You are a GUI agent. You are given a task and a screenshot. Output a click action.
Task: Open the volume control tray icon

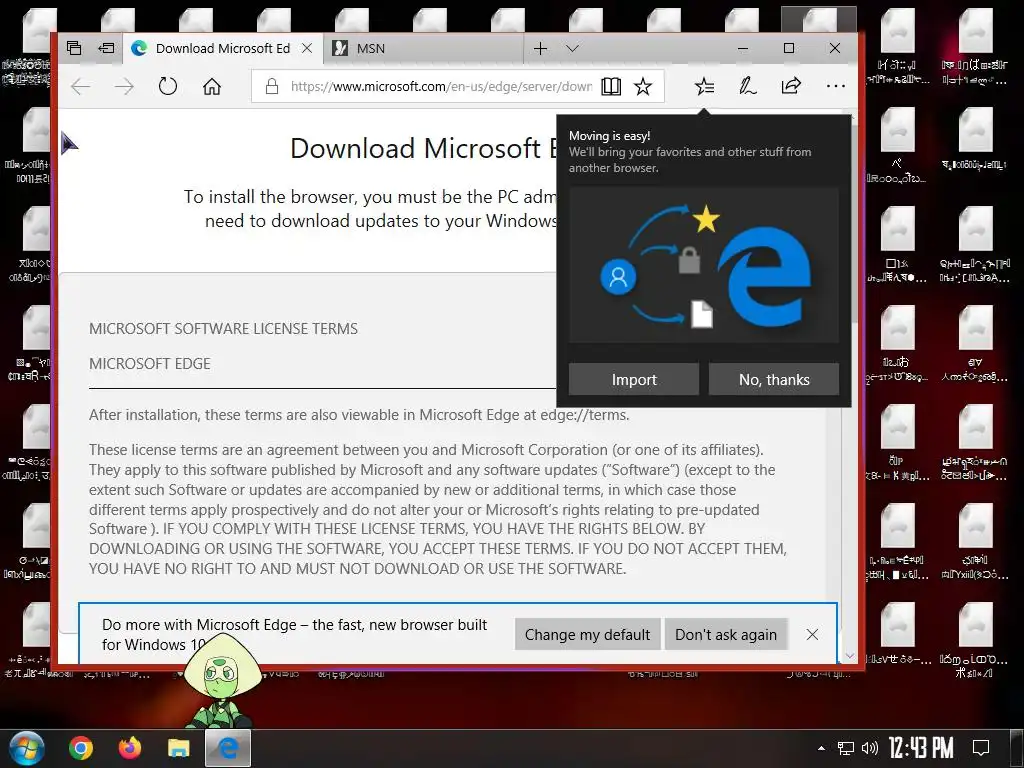[x=869, y=748]
